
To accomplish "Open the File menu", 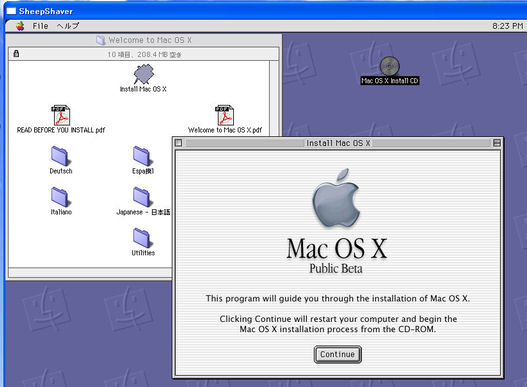I will (40, 26).
